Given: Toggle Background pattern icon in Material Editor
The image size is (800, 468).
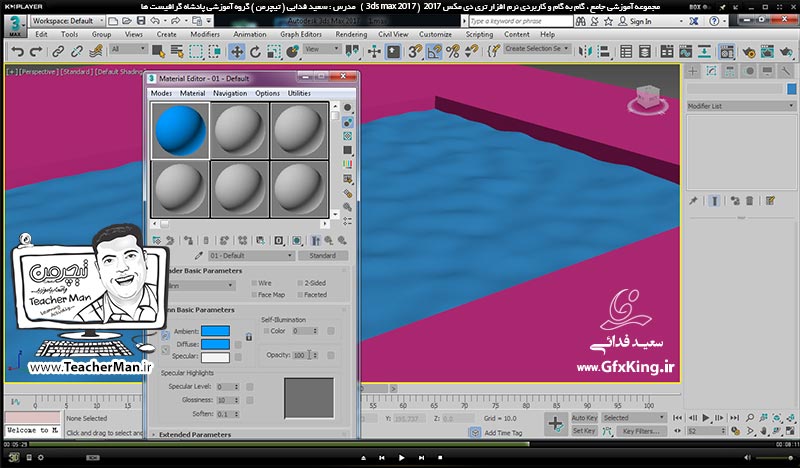Looking at the screenshot, I should (347, 136).
